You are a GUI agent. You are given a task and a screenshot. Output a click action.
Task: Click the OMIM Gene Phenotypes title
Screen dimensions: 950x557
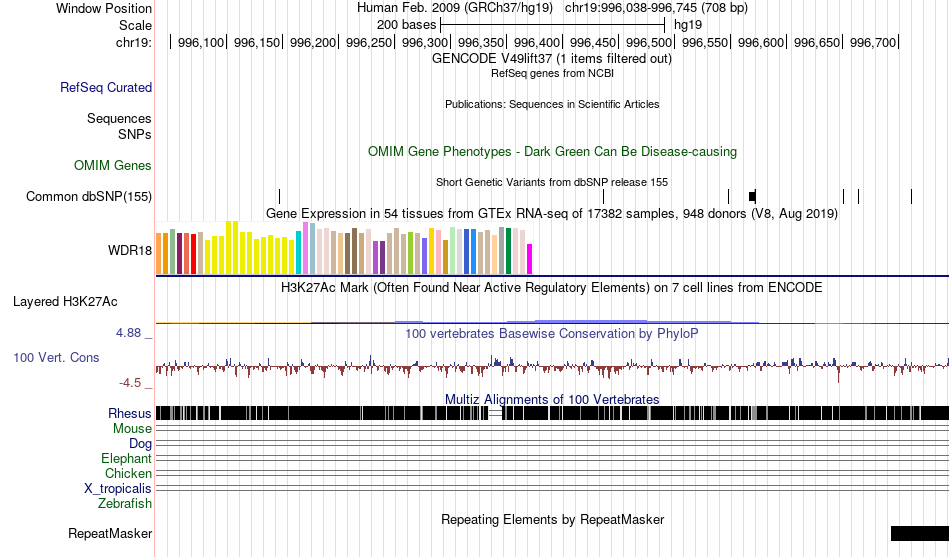(552, 152)
